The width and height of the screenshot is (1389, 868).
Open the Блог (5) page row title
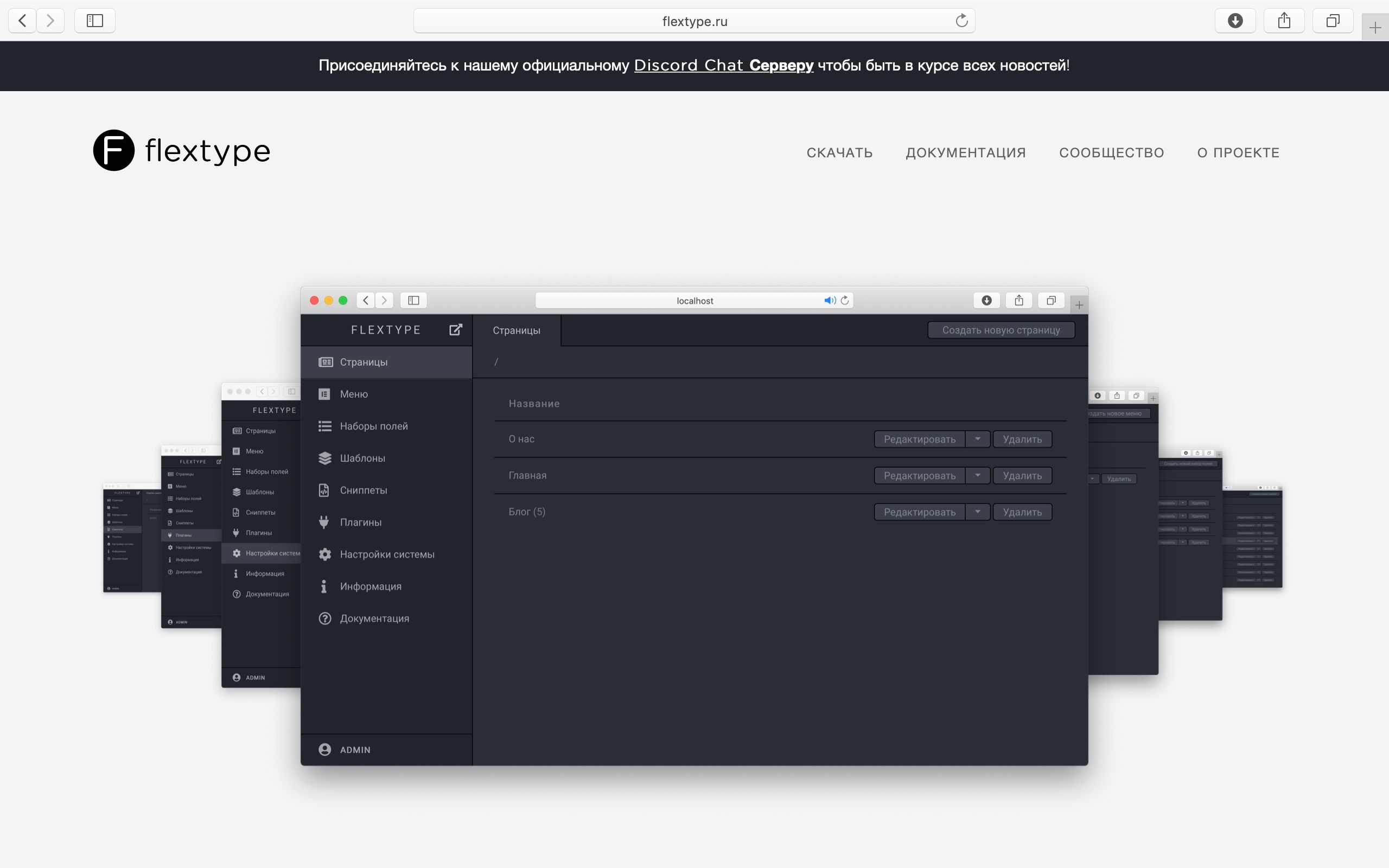pos(526,512)
